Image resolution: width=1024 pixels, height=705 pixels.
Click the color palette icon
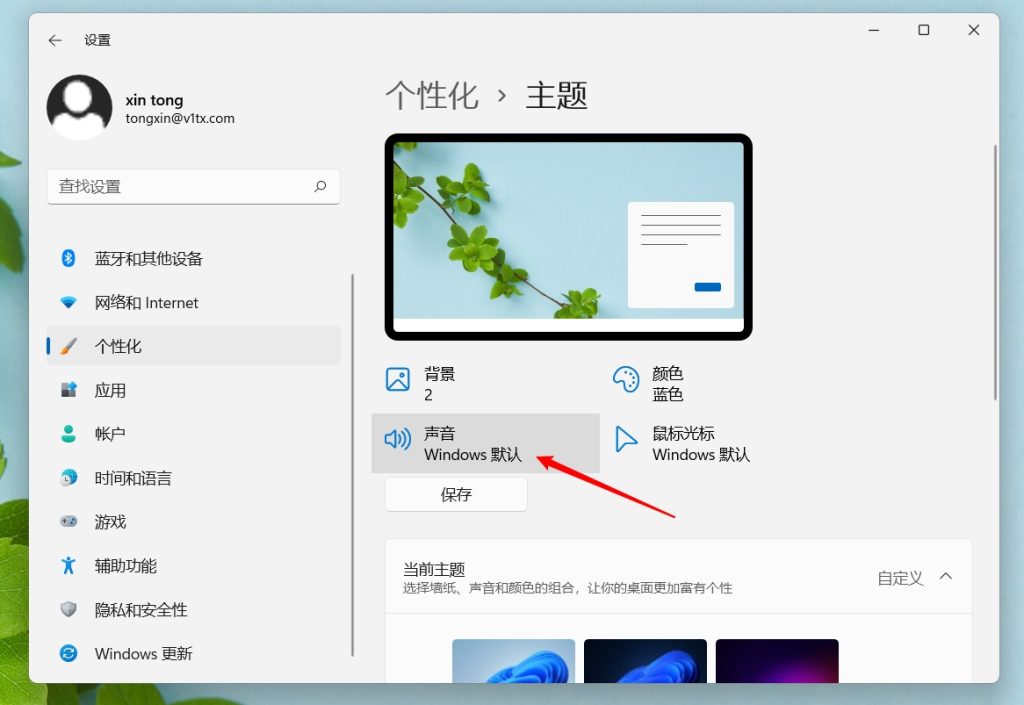(626, 379)
